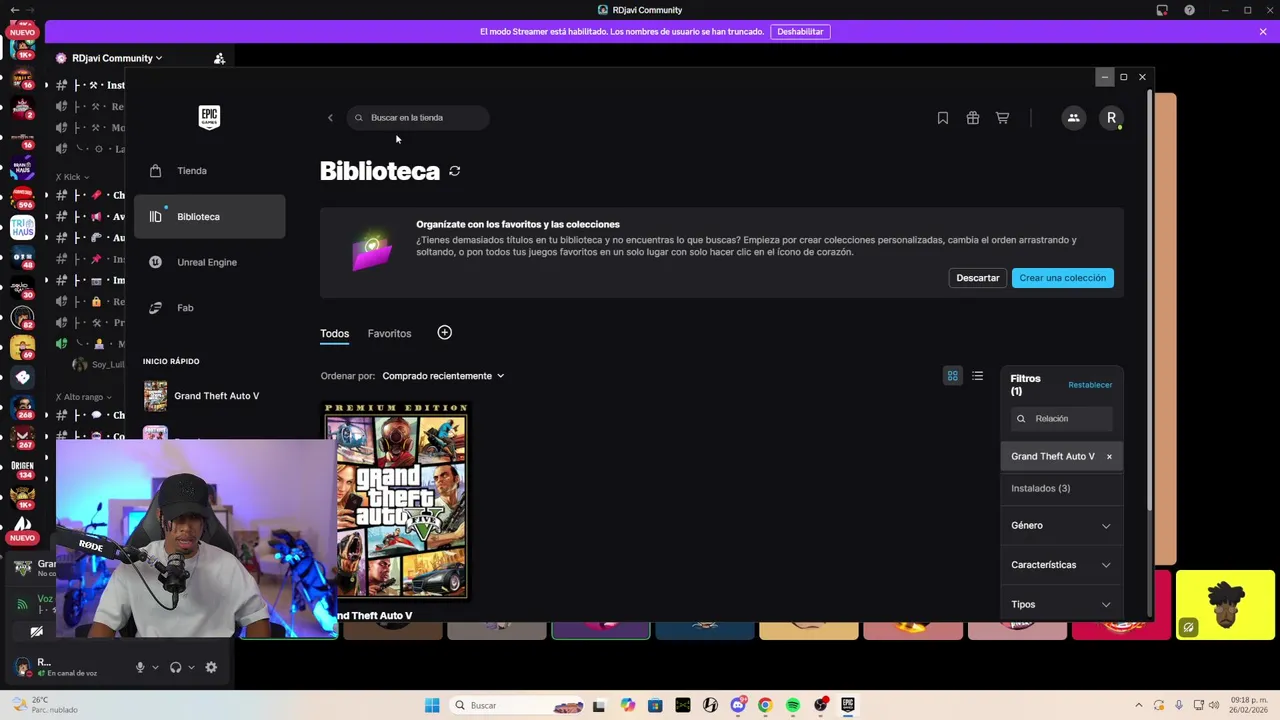Viewport: 1280px width, 720px height.
Task: Open Discord user settings gear
Action: tap(211, 667)
